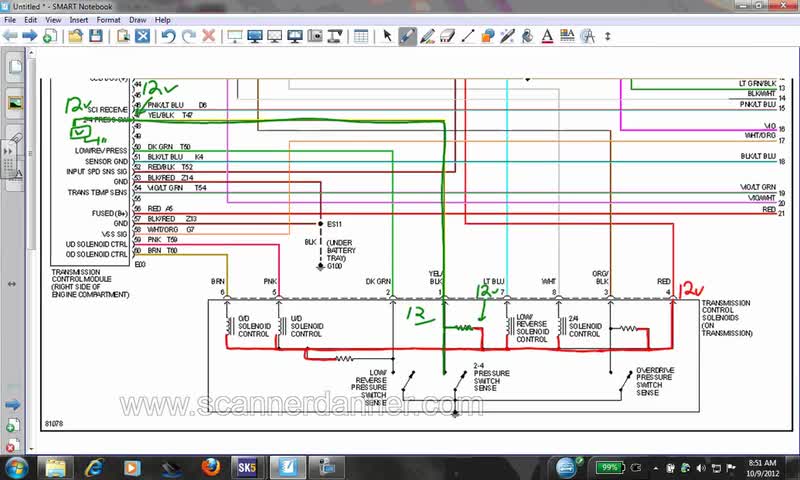The image size is (800, 480).
Task: Save the notebook with floppy disk icon
Action: pos(96,36)
